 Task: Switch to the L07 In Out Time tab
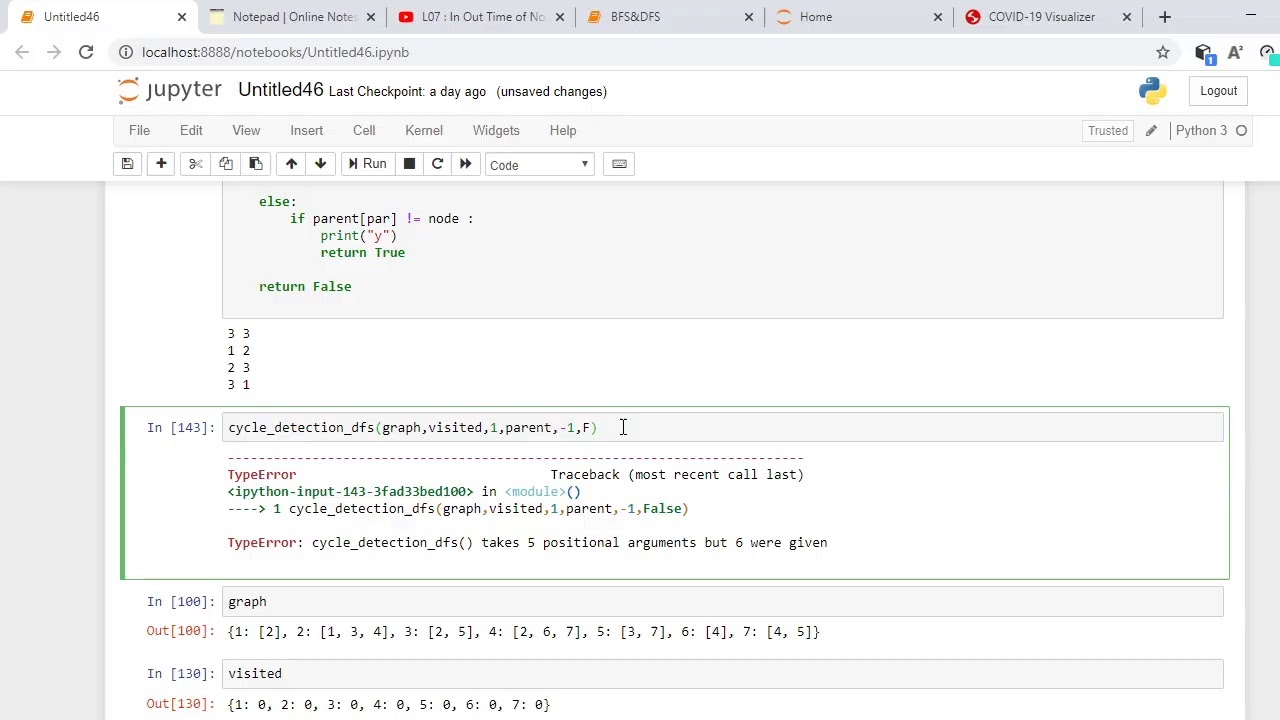tap(483, 17)
